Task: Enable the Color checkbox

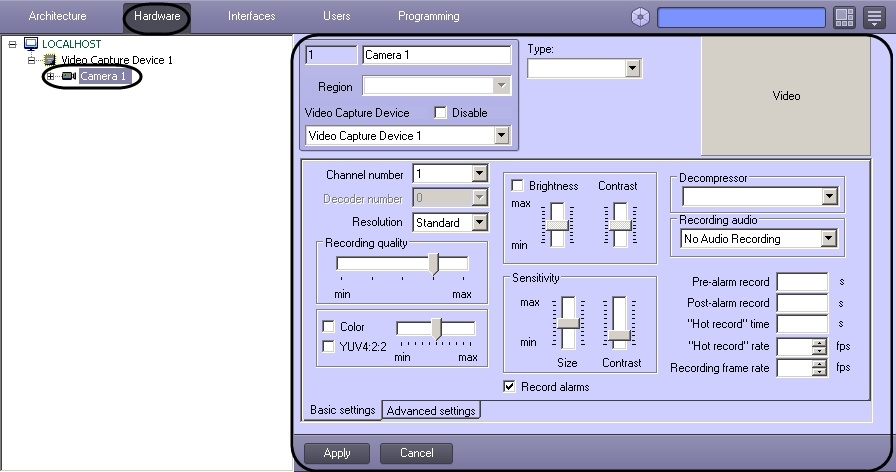Action: click(328, 327)
